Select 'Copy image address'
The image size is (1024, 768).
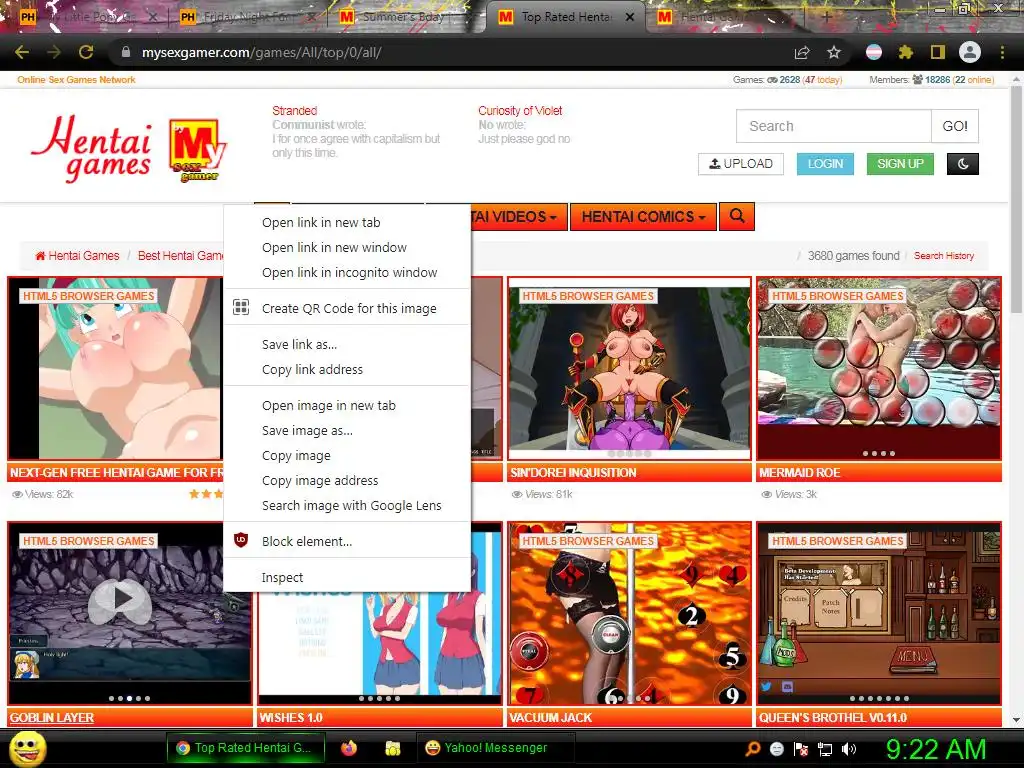point(347,480)
